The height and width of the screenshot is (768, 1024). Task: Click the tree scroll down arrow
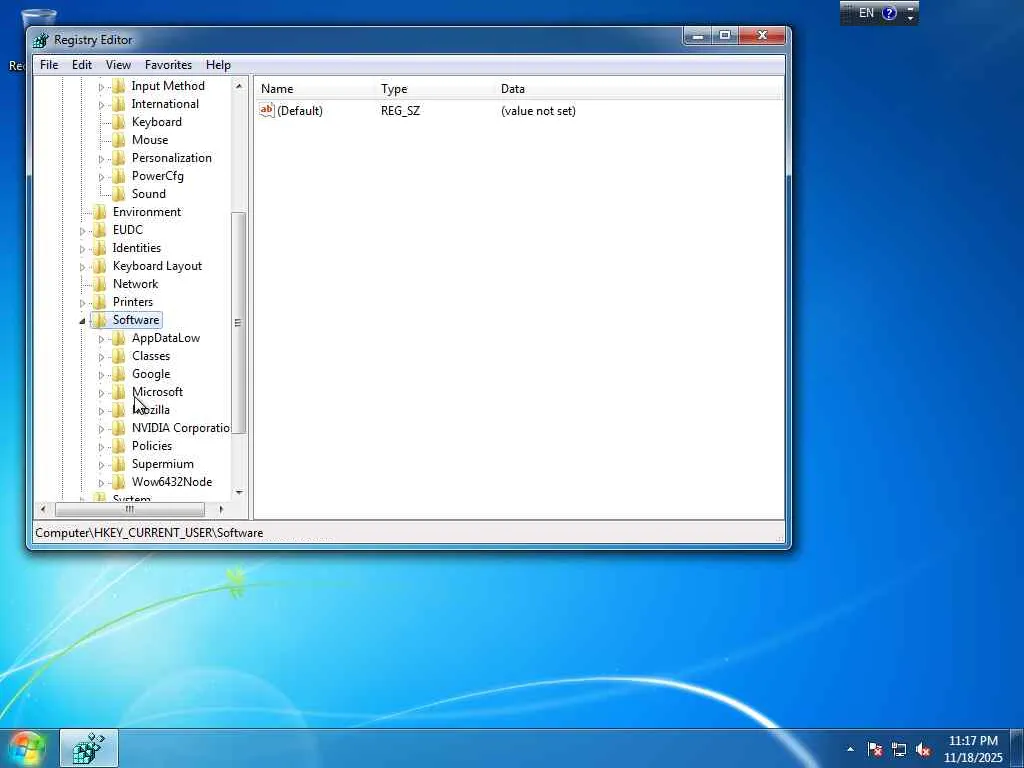point(238,492)
